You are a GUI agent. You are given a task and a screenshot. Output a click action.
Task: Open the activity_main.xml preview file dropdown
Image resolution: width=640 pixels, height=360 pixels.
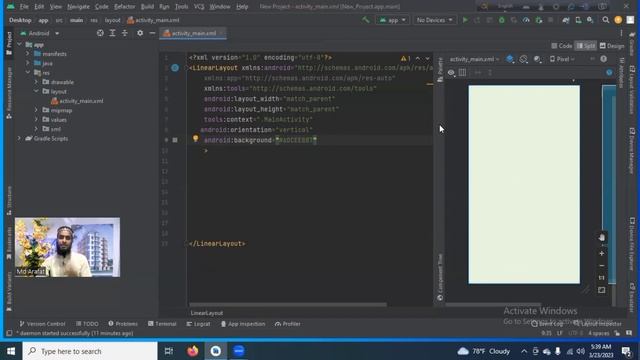(474, 59)
